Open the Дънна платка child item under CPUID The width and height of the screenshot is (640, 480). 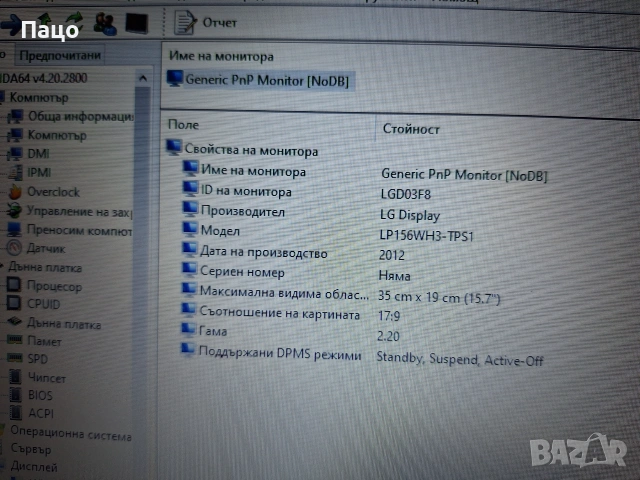pyautogui.click(x=55, y=324)
